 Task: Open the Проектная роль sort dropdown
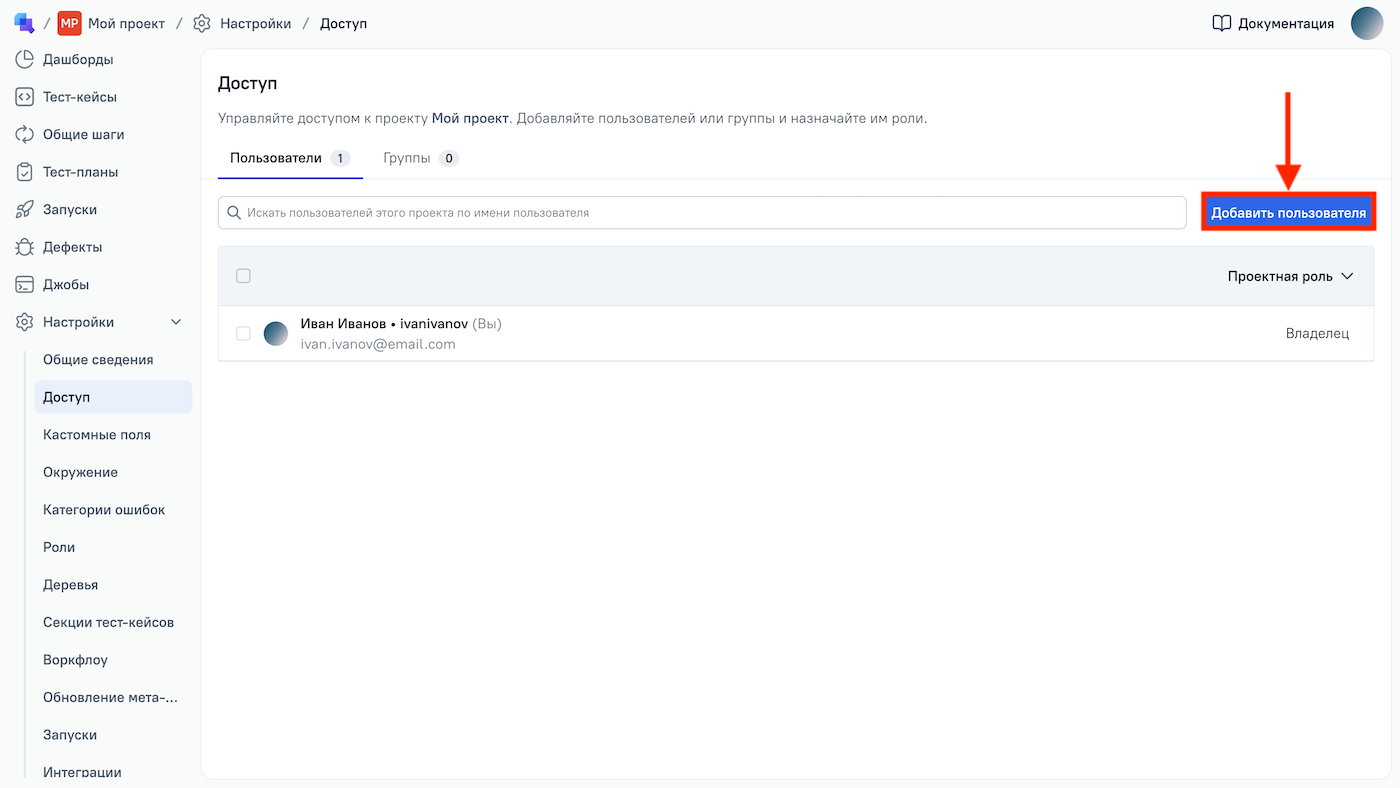coord(1290,276)
